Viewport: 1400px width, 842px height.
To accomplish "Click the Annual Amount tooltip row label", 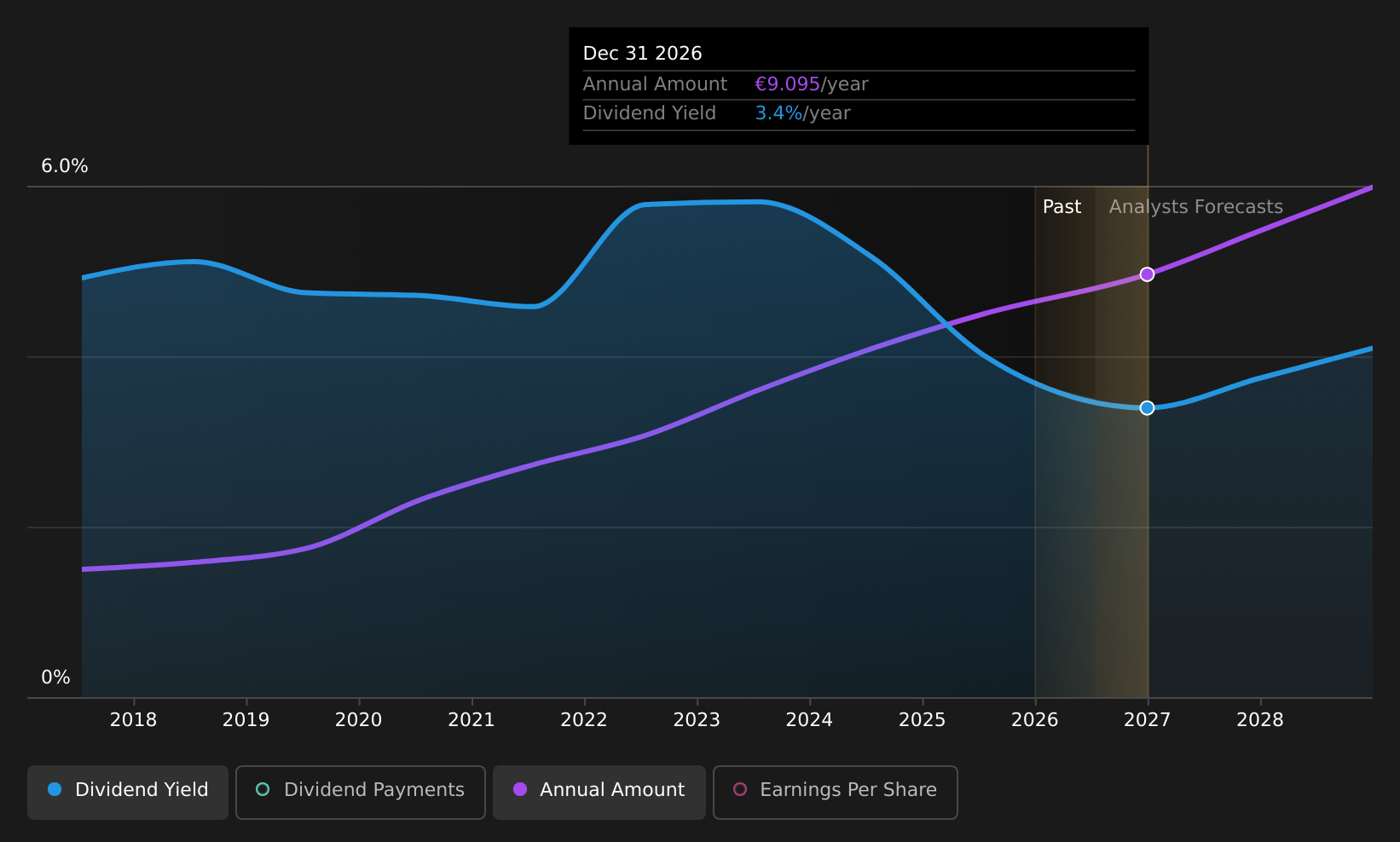I will point(655,84).
